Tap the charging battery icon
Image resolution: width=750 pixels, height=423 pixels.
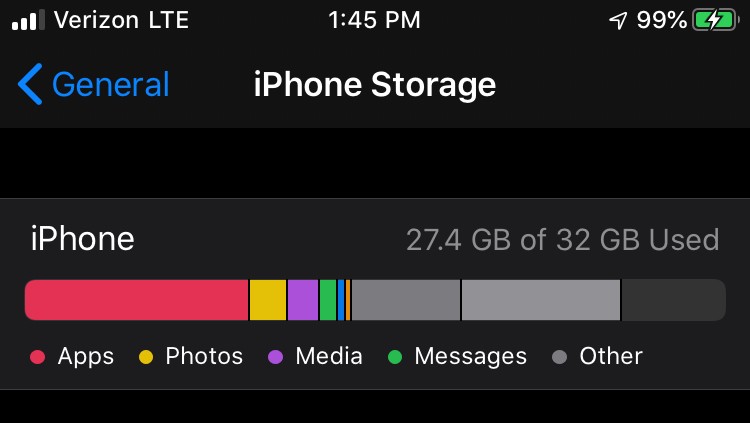click(715, 20)
